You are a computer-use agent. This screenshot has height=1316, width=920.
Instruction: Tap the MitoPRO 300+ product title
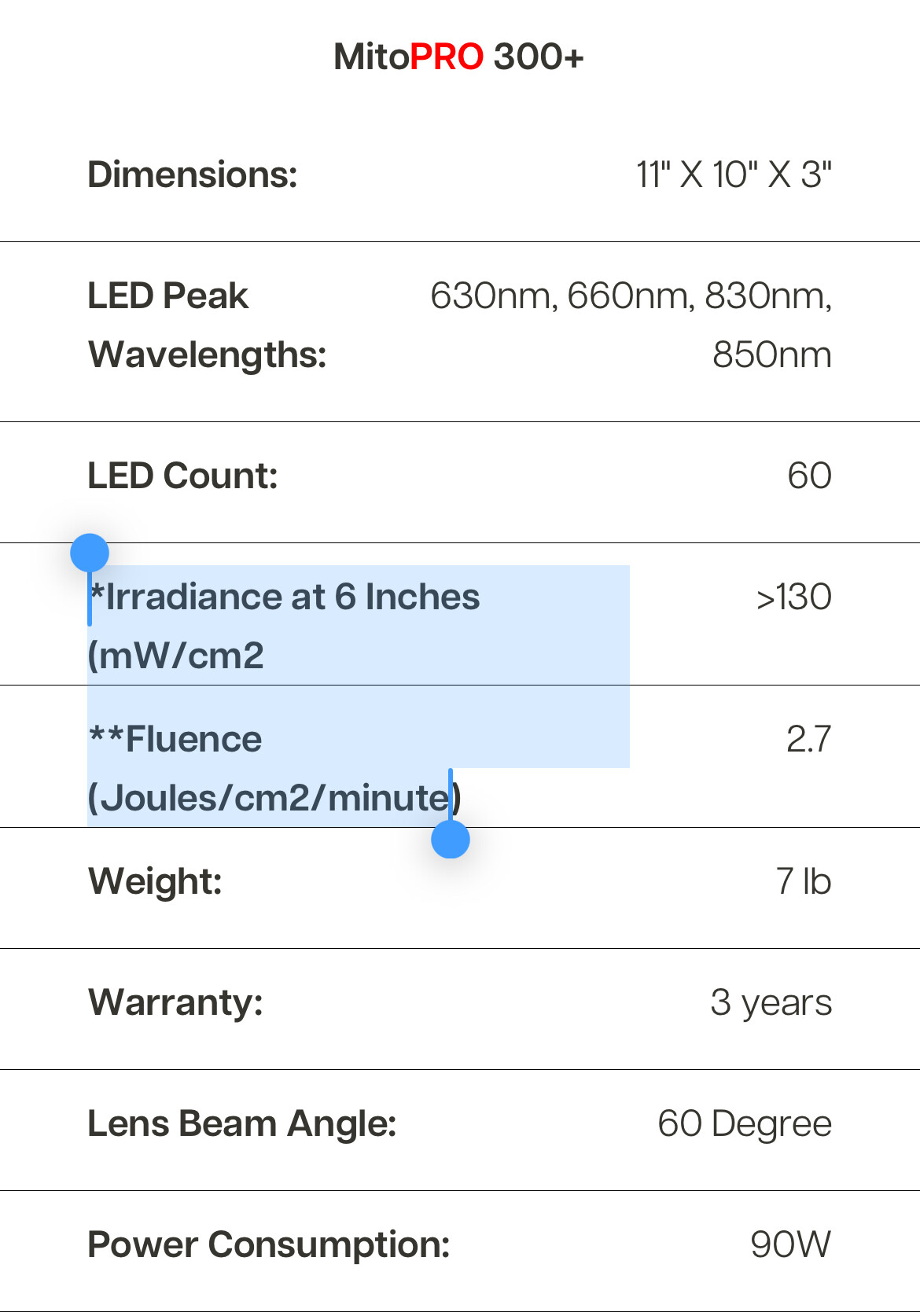pyautogui.click(x=459, y=57)
